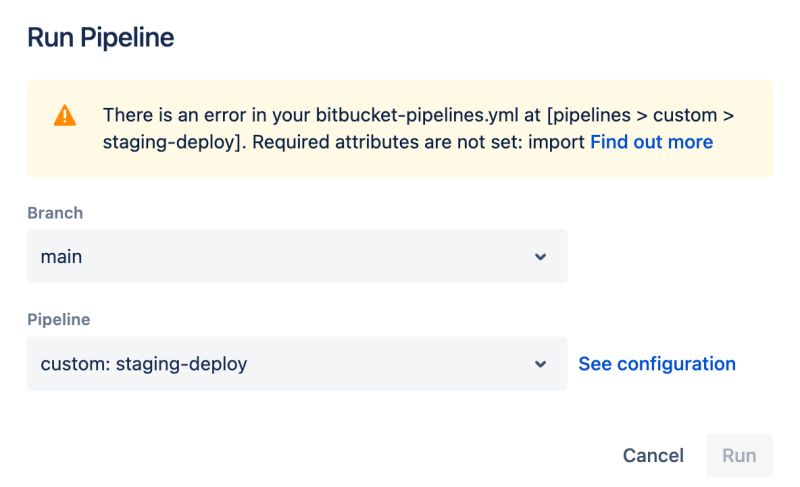Click the orange warning triangle icon
The image size is (800, 487).
[x=65, y=115]
